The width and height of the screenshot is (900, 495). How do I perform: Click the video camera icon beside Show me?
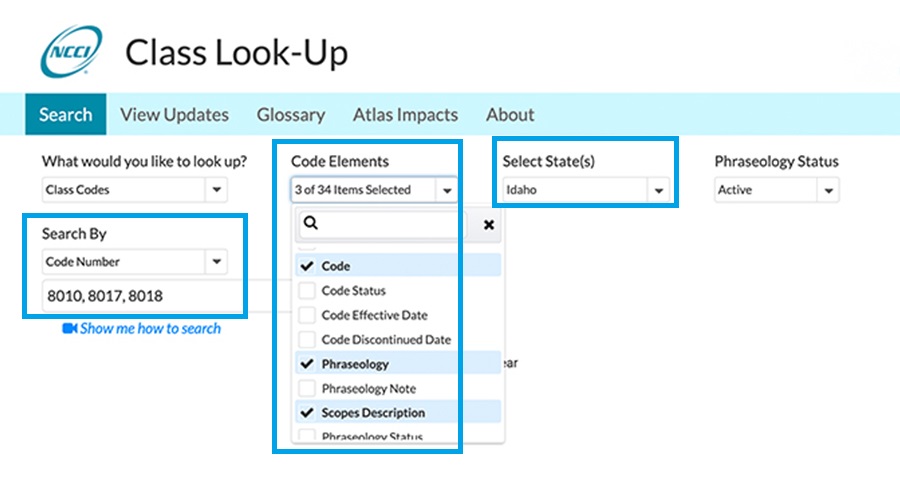click(x=69, y=328)
